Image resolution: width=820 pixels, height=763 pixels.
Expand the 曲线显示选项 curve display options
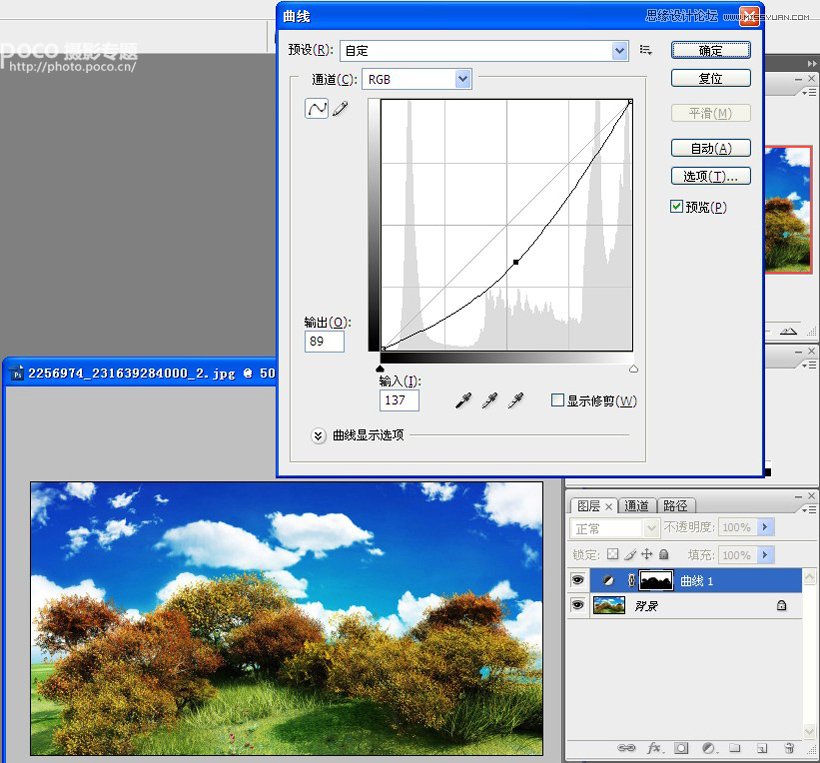(x=318, y=436)
